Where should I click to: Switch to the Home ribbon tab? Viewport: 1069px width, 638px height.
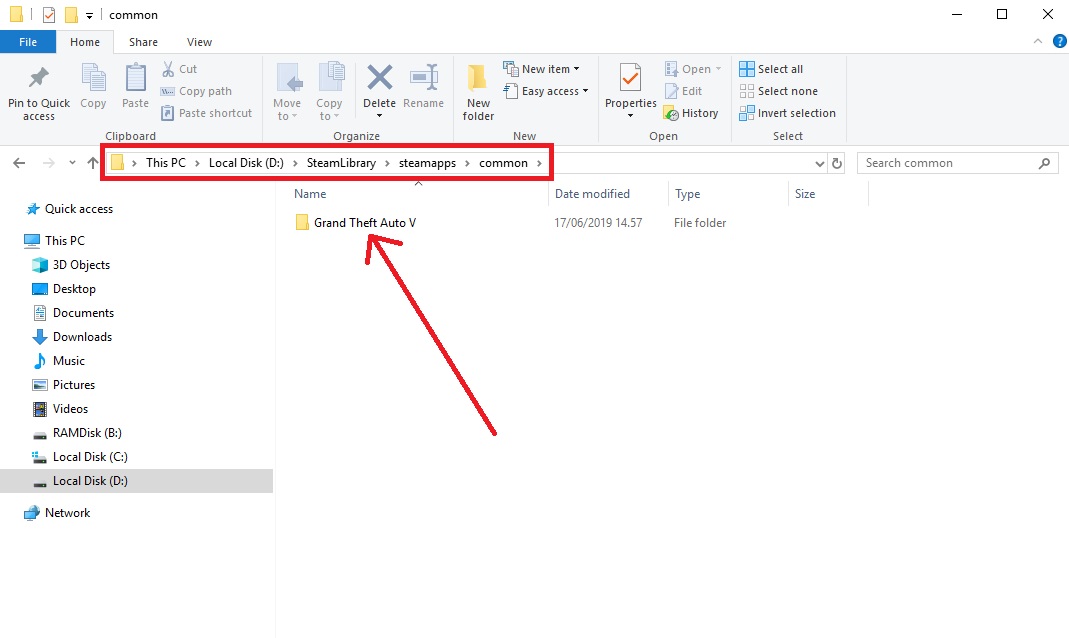coord(85,42)
